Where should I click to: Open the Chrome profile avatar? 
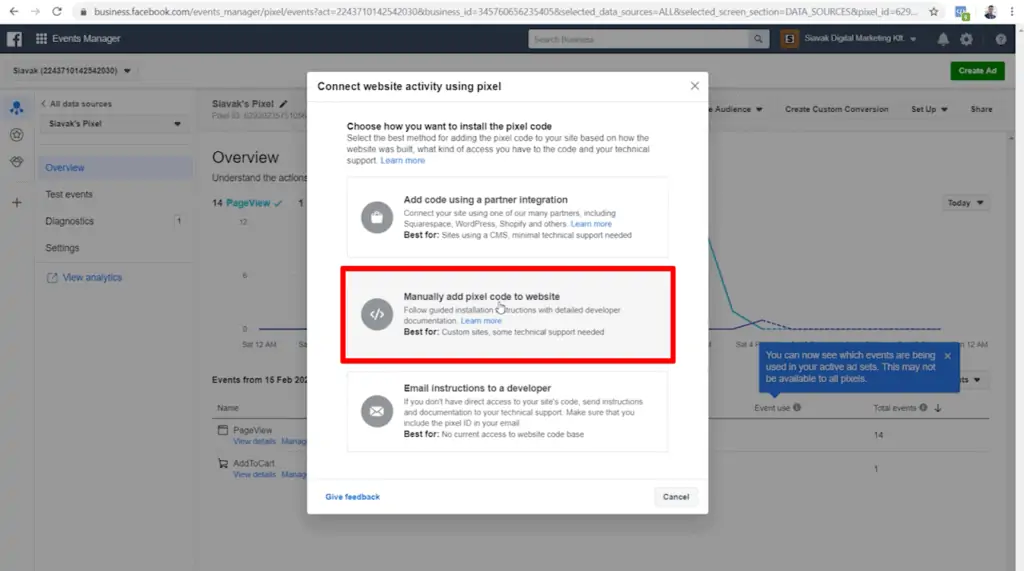pyautogui.click(x=990, y=12)
